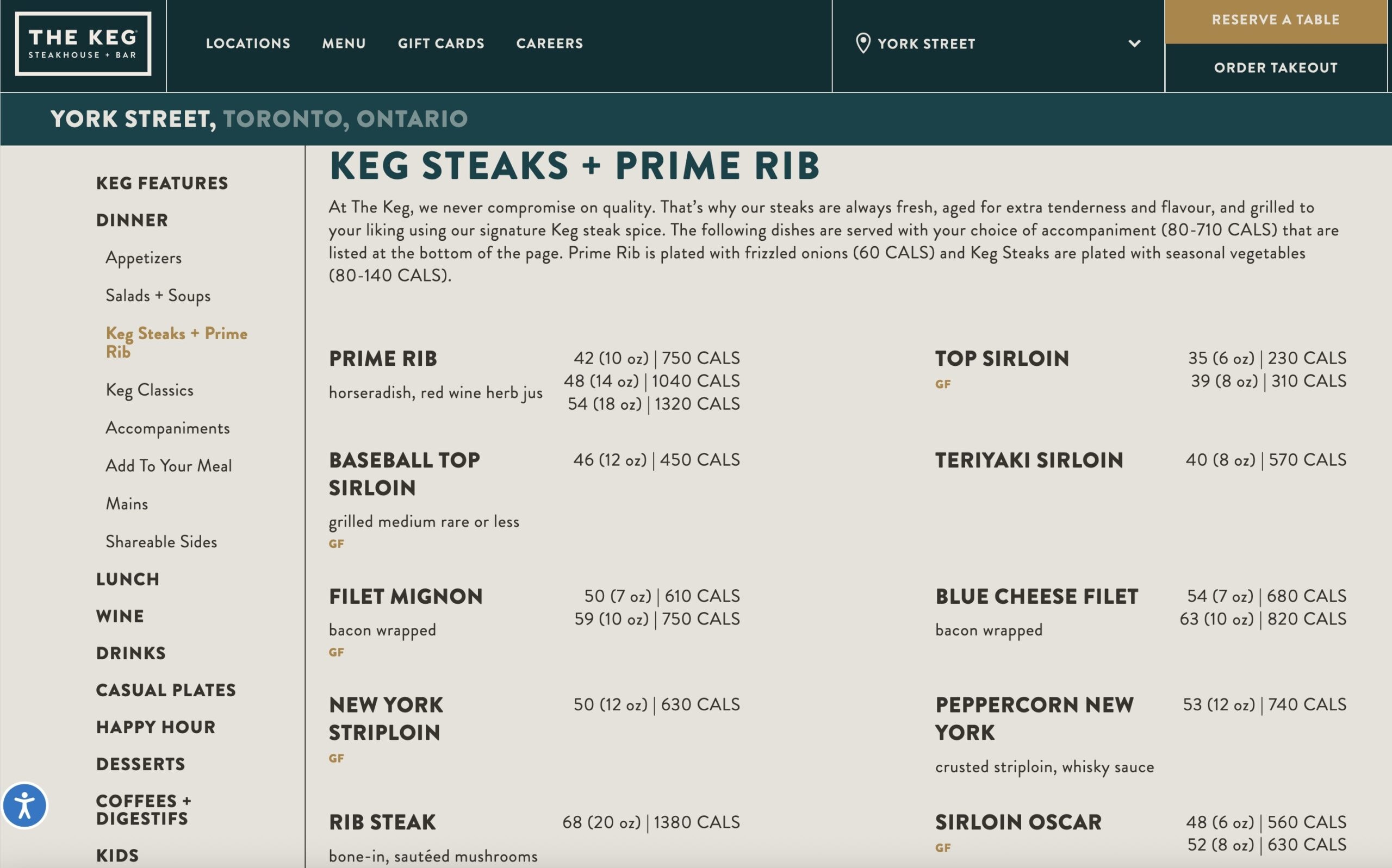Open the Wine menu category

coord(120,616)
